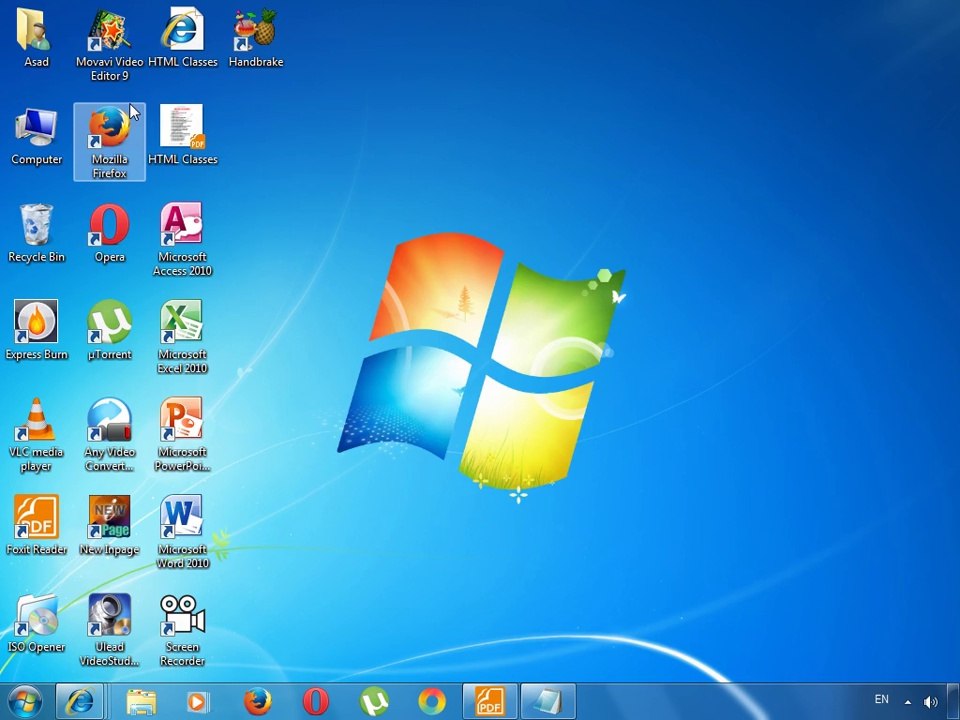
Task: Select the µTorrent desktop shortcut
Action: point(110,330)
